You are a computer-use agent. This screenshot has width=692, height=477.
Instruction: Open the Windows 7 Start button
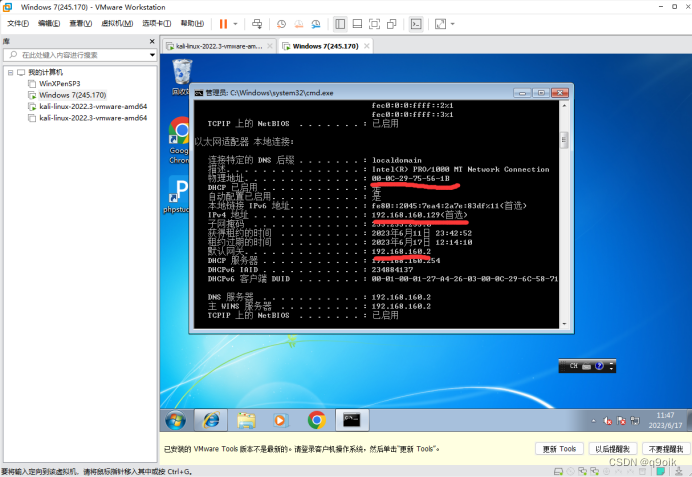(x=176, y=420)
